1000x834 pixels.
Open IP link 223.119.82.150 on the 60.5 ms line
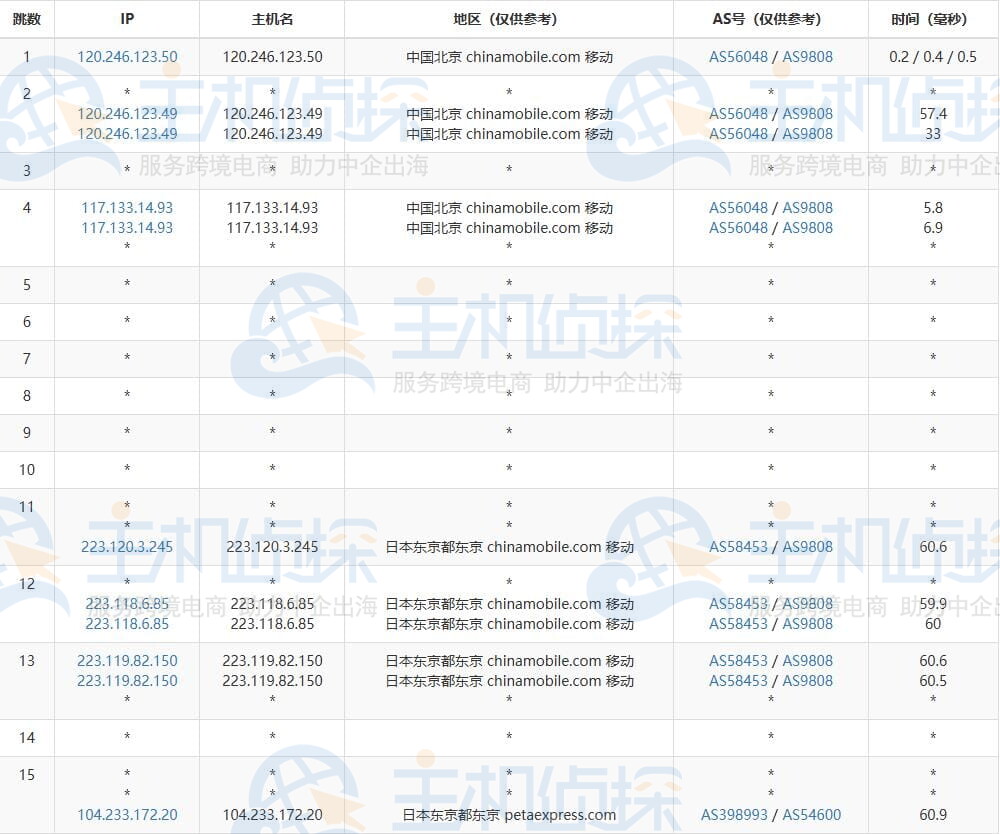[x=128, y=681]
